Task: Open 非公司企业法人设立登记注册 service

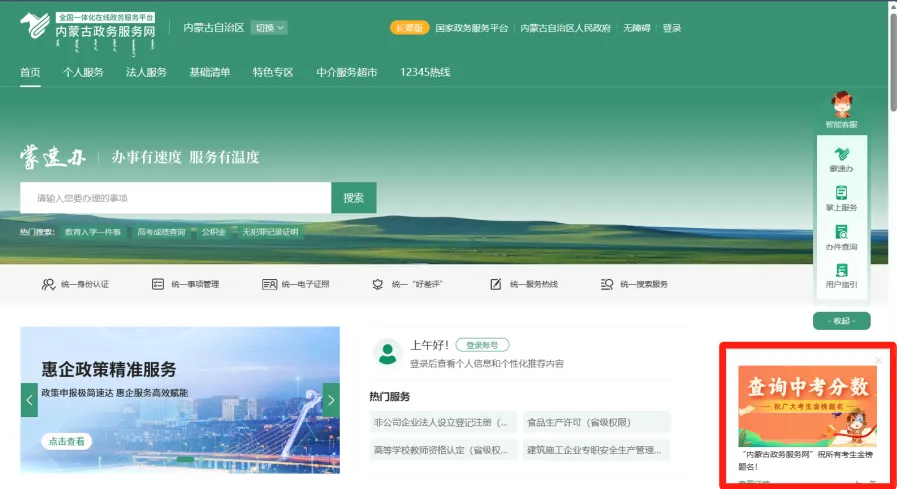Action: coord(443,423)
